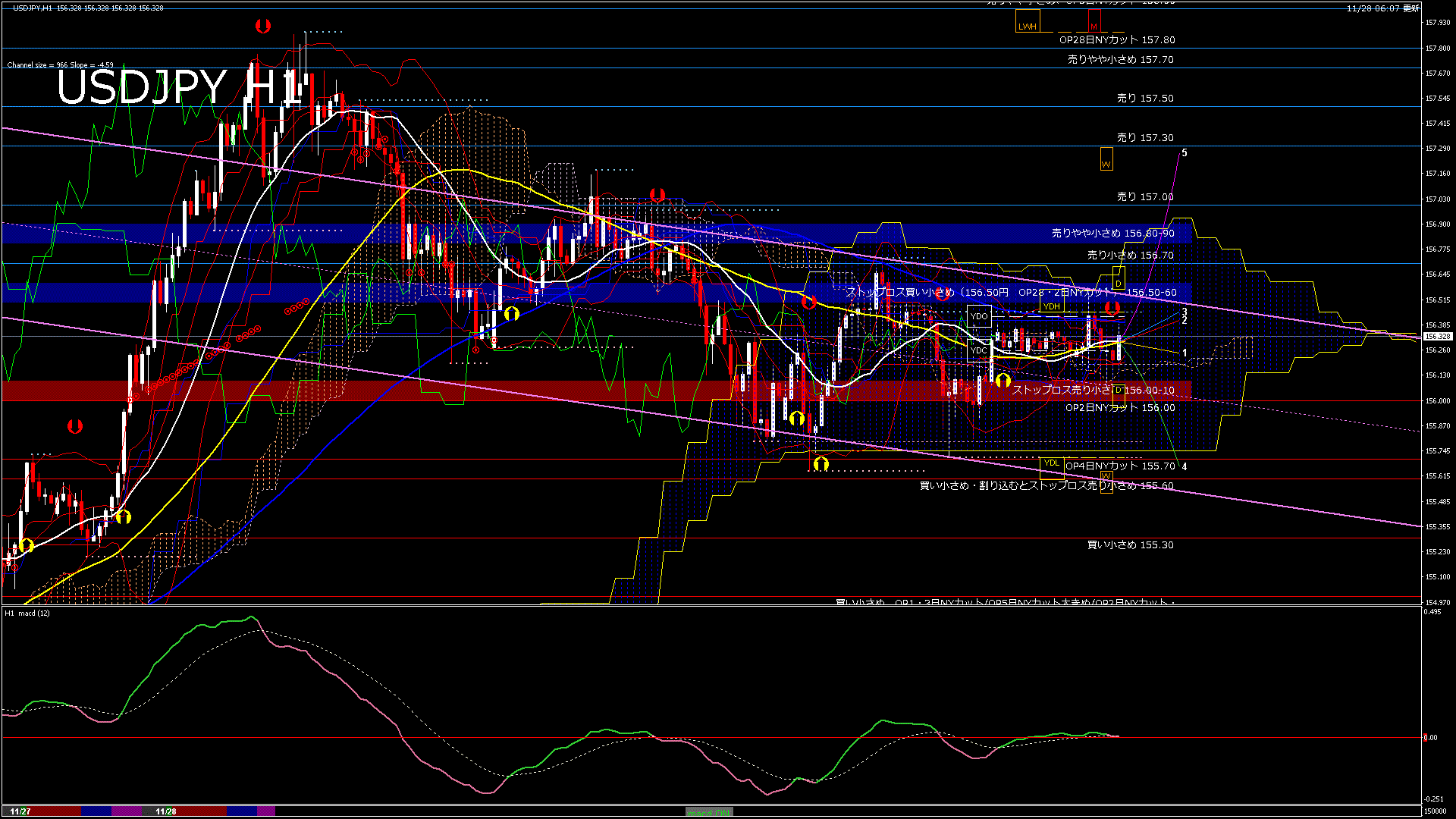Click the Channel size Slope text annotation

click(x=59, y=65)
